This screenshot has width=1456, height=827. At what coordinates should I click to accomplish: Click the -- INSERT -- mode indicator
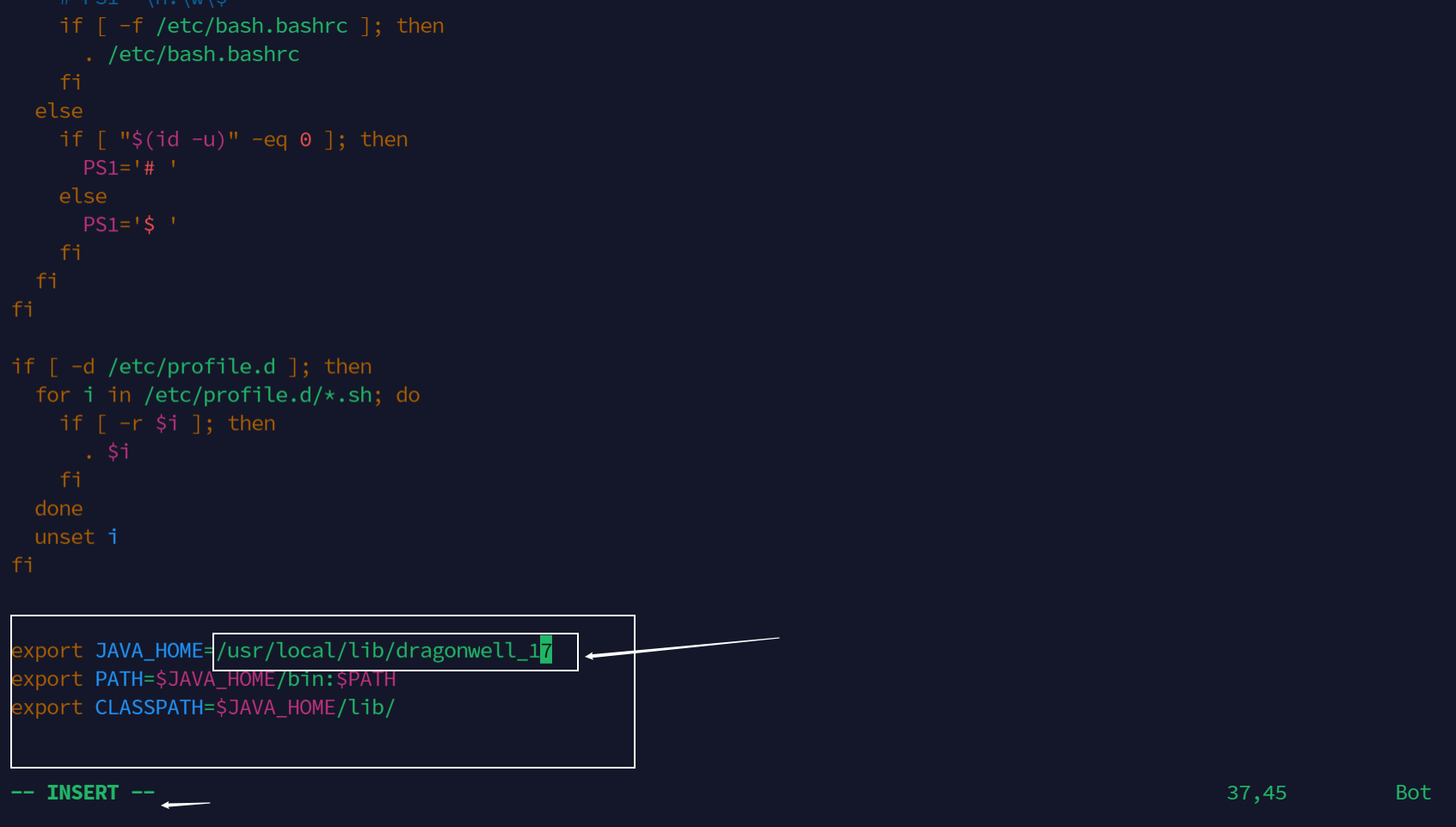(83, 793)
